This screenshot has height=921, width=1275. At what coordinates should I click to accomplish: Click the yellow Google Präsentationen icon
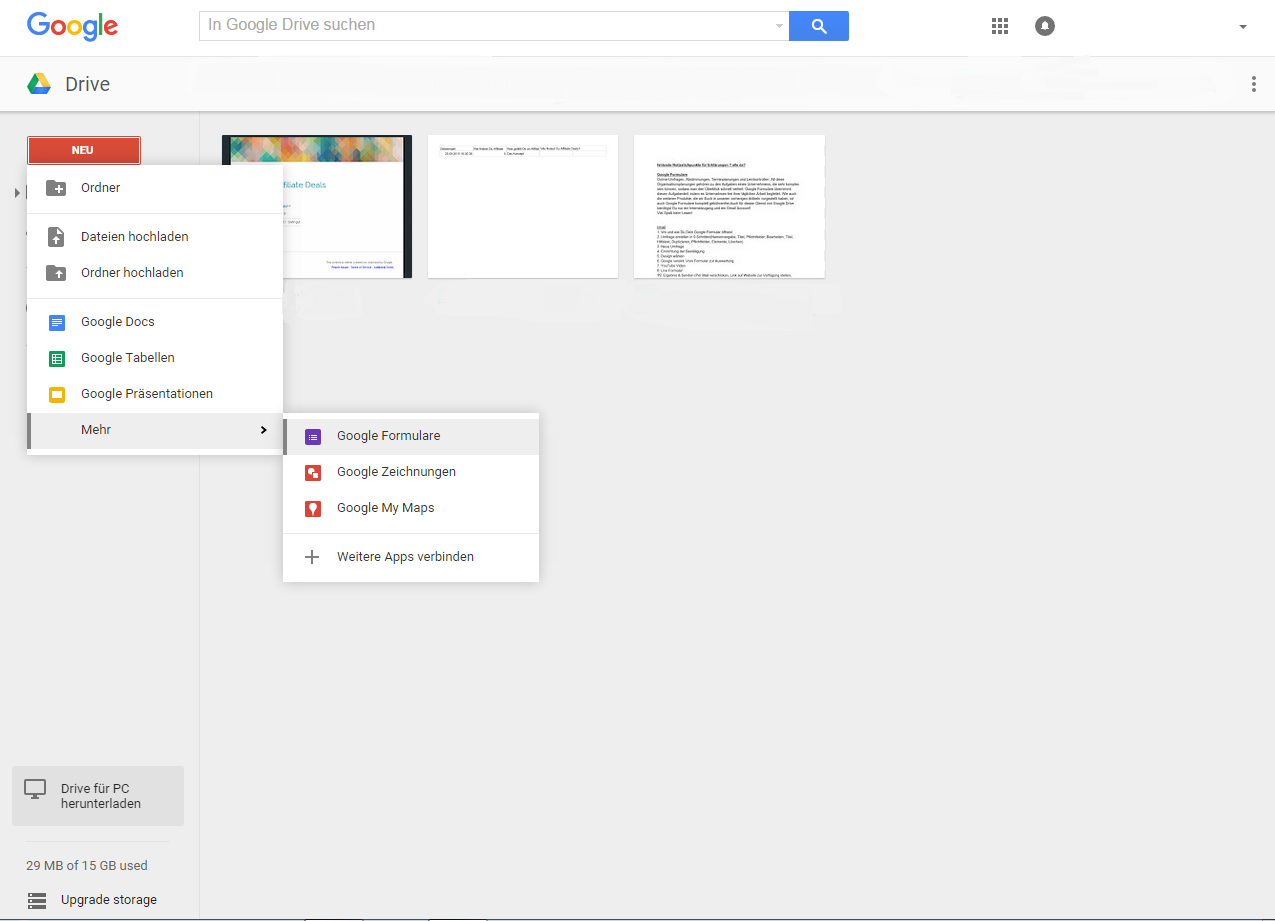(57, 394)
